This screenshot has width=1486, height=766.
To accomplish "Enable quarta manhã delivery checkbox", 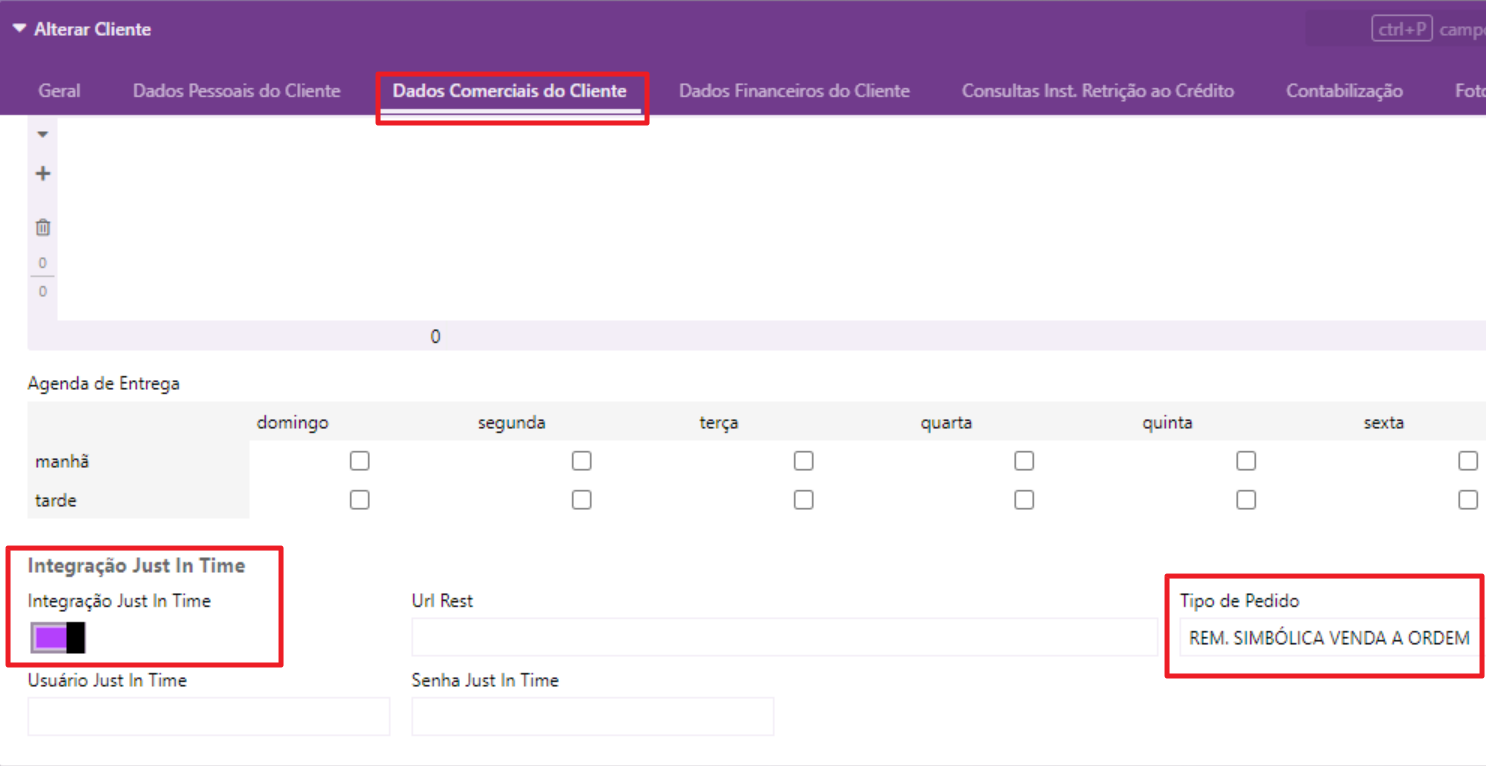I will tap(1024, 461).
